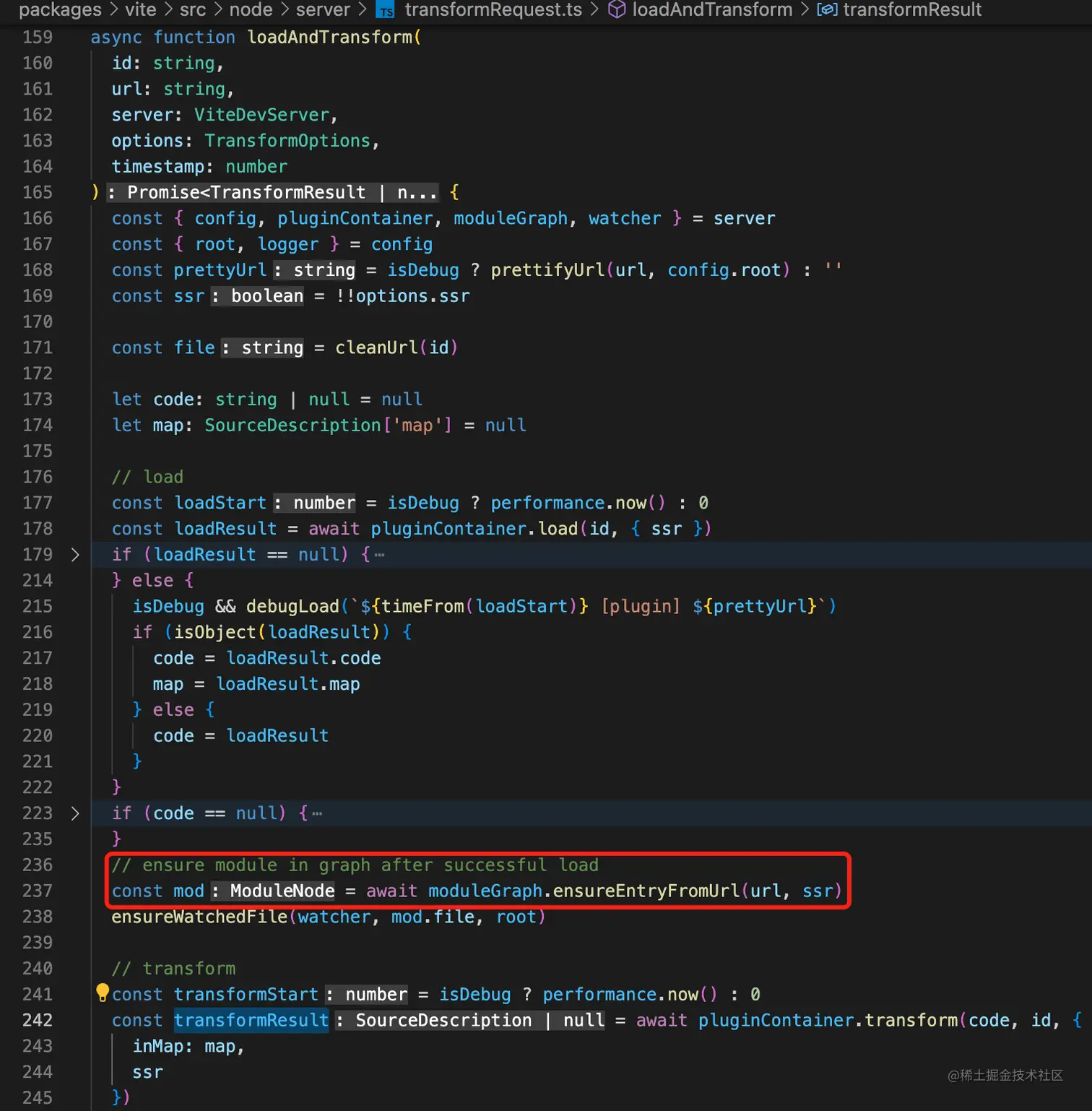Viewport: 1092px width, 1111px height.
Task: Click 'cleanUrl' function call on line 171
Action: [x=376, y=347]
